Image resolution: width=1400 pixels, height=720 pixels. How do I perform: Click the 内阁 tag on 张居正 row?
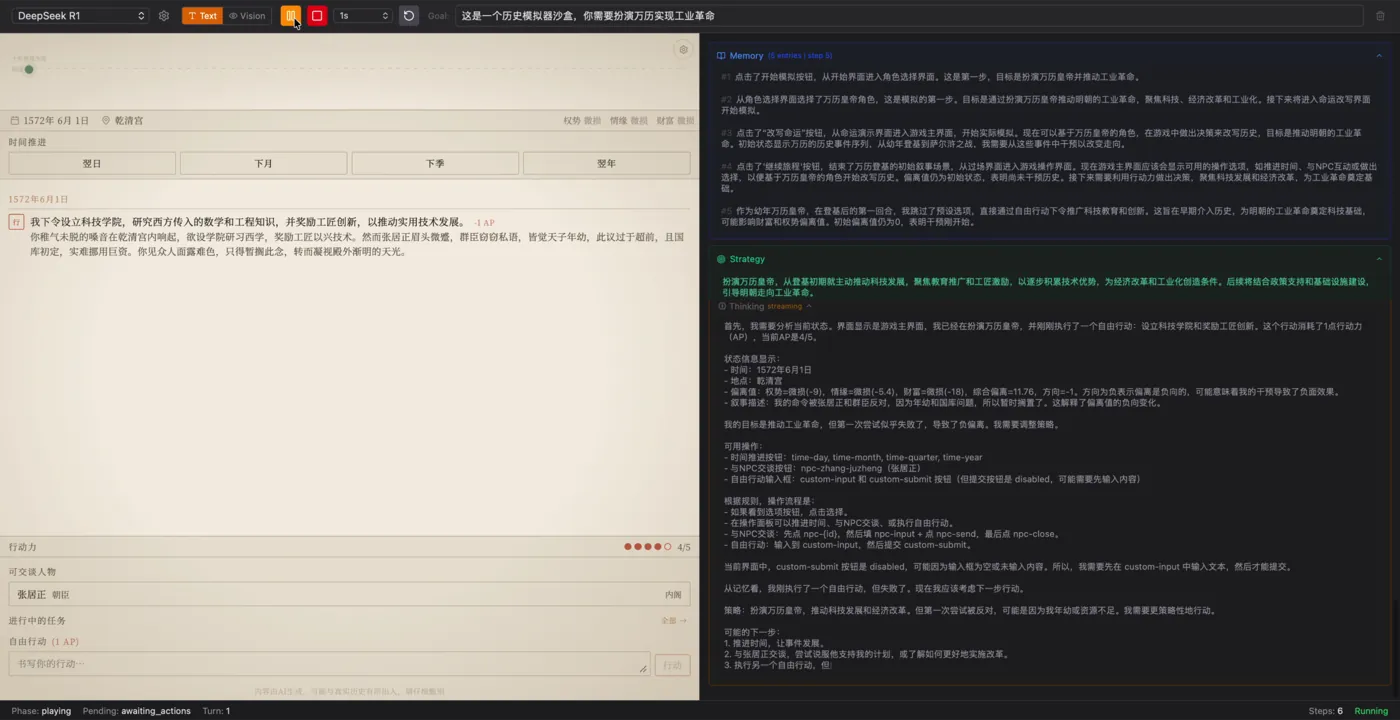click(673, 594)
